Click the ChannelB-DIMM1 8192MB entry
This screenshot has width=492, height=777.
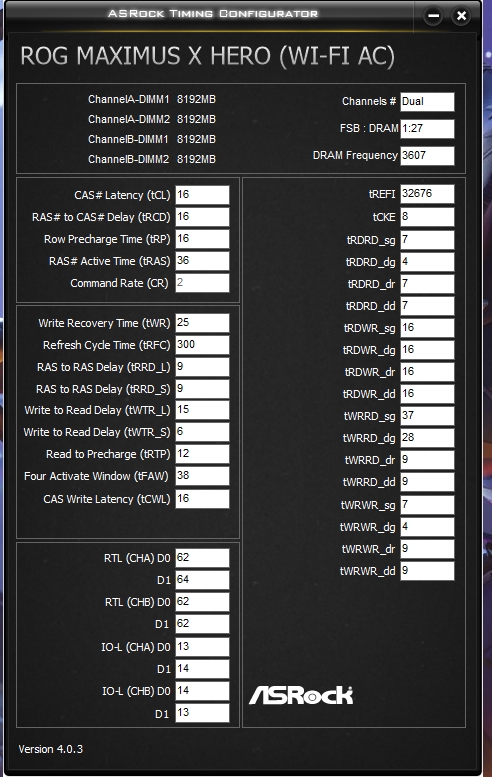point(152,139)
